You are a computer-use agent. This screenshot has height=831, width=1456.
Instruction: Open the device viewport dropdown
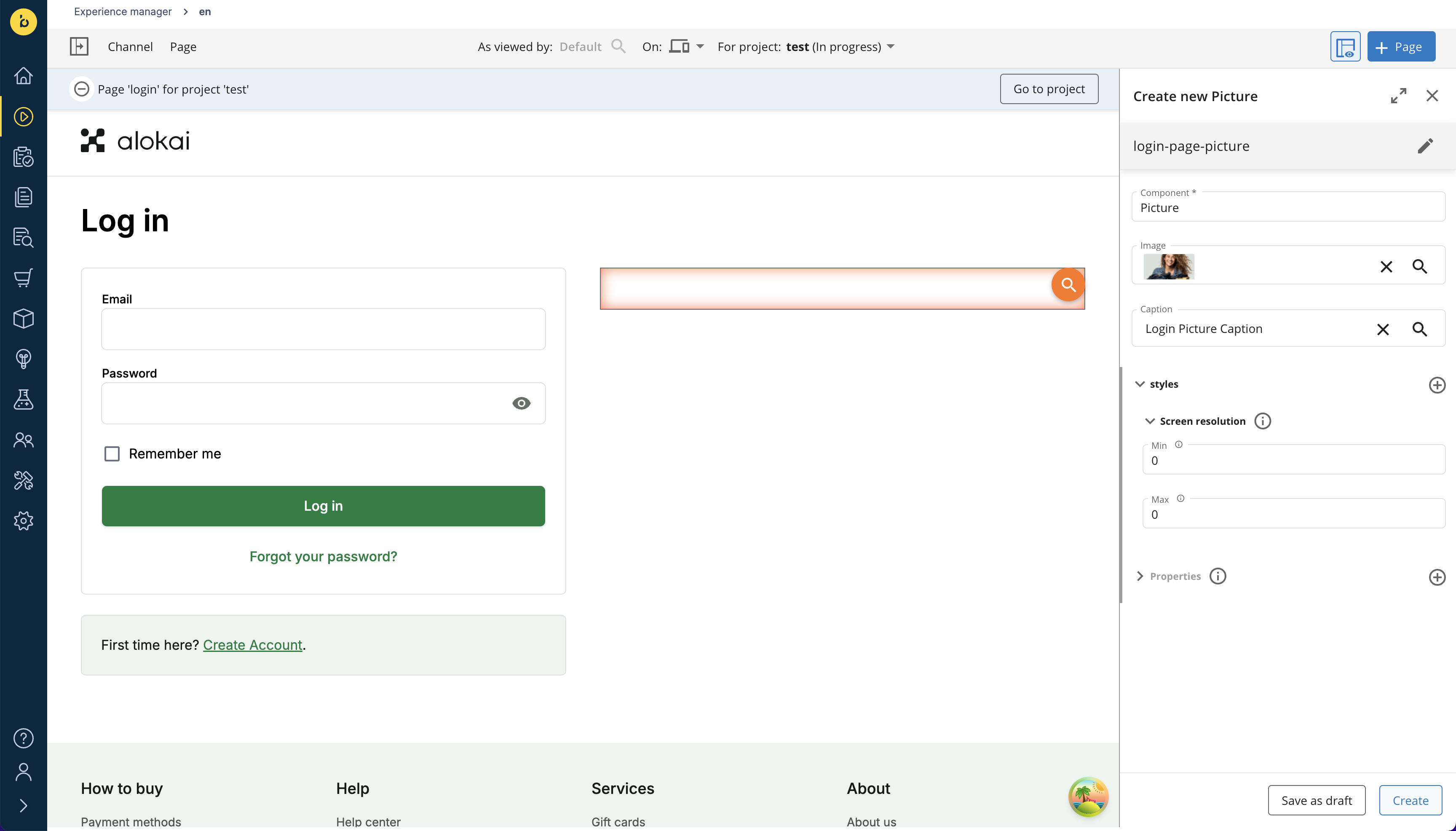pos(686,46)
